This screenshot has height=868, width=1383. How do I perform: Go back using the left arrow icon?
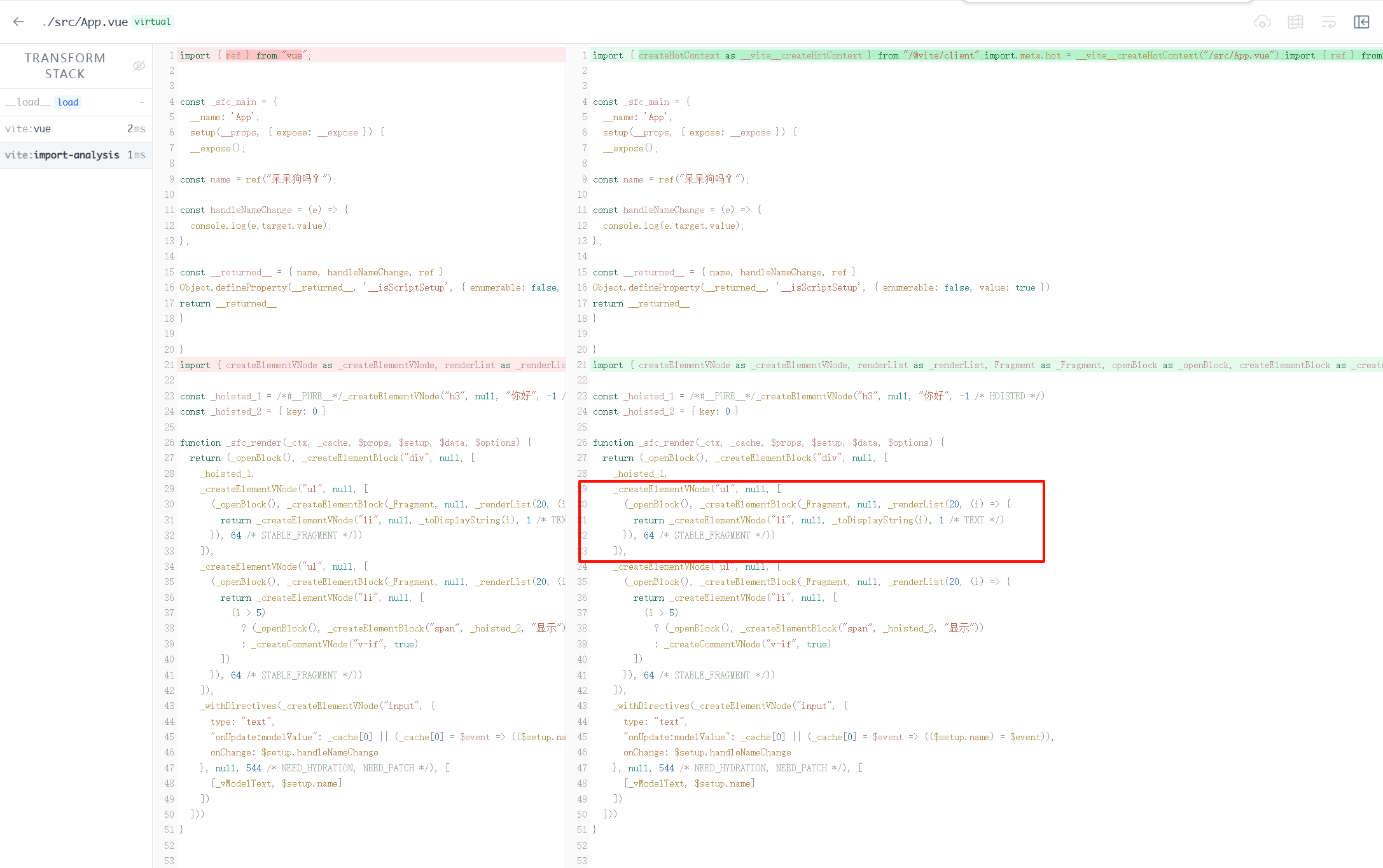[x=18, y=22]
